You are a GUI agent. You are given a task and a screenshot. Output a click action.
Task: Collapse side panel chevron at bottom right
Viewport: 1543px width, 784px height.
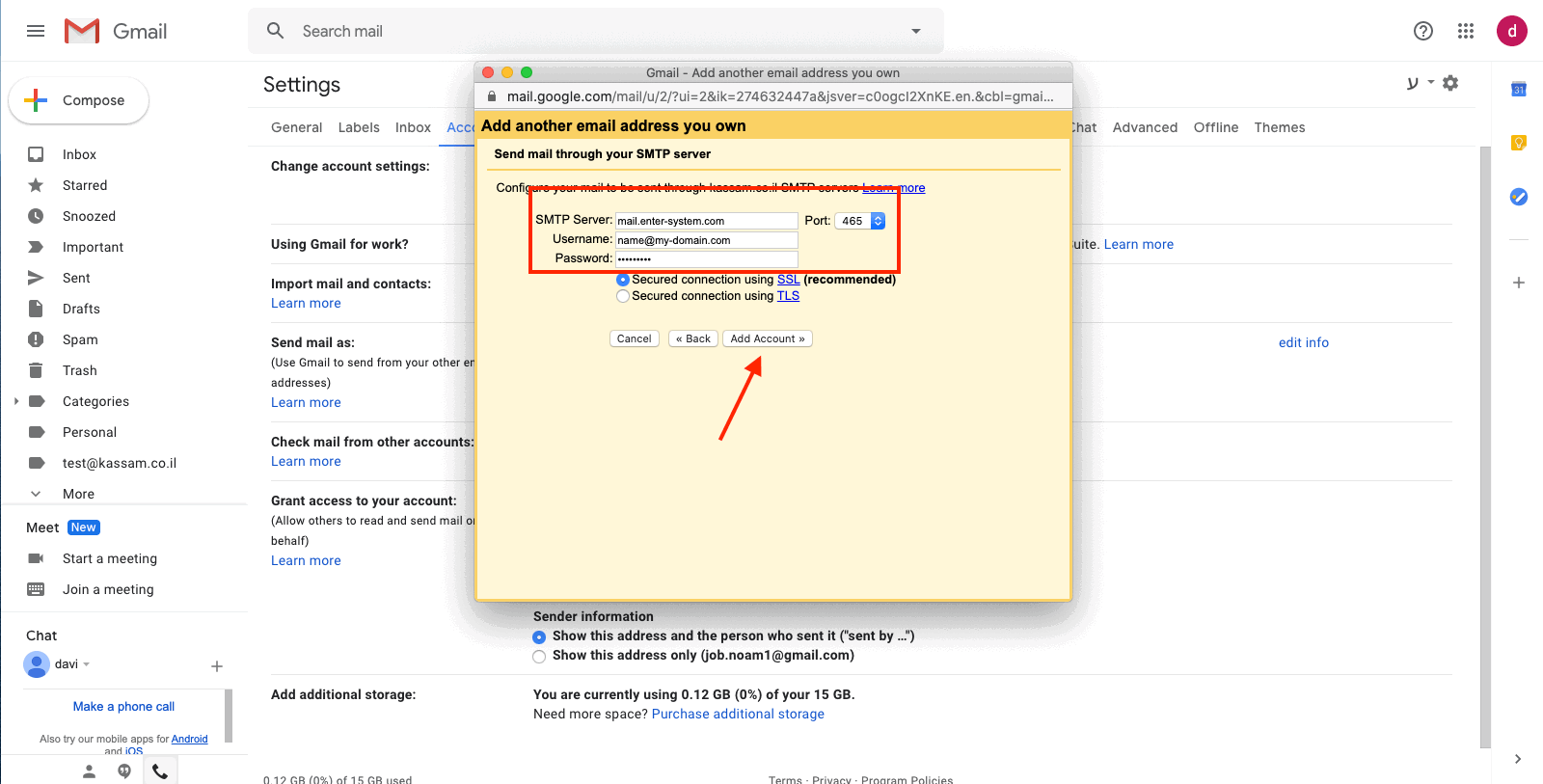click(1518, 759)
